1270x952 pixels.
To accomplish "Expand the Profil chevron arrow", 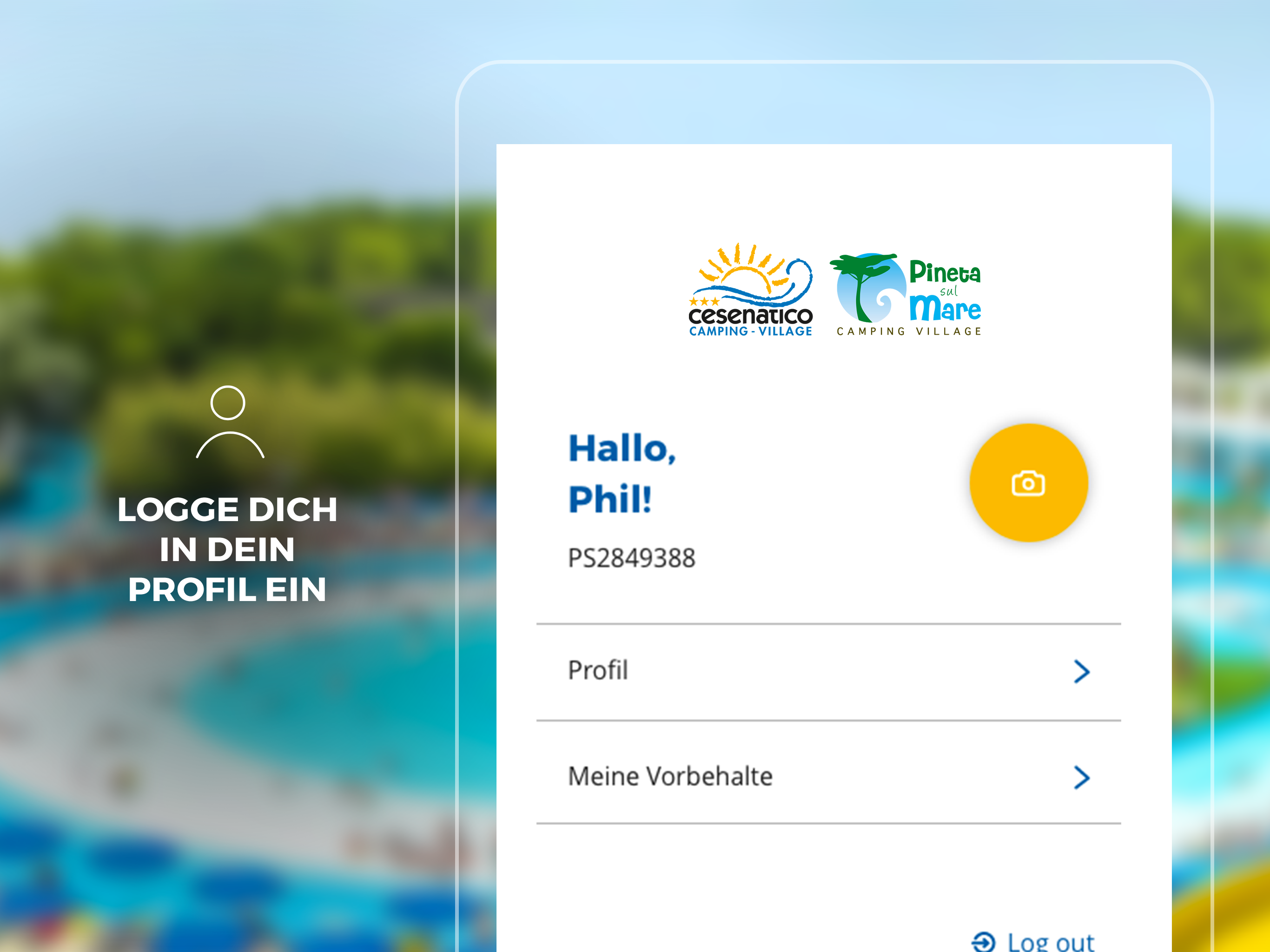I will (1082, 671).
